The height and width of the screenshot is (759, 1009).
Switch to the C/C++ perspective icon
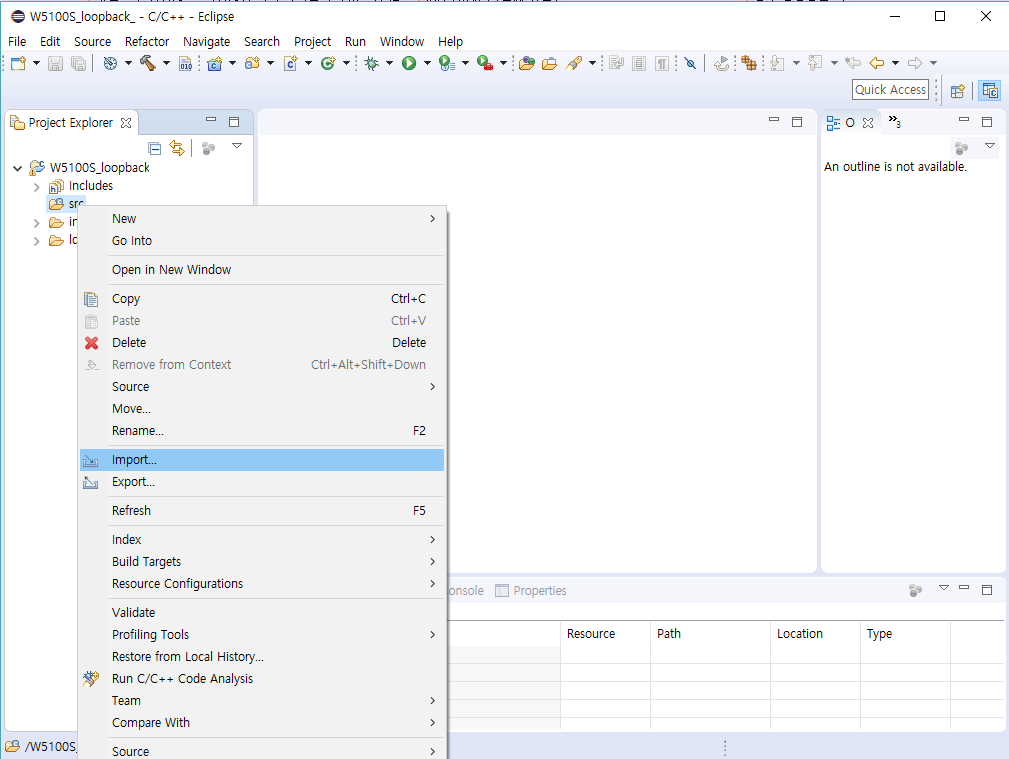coord(990,91)
